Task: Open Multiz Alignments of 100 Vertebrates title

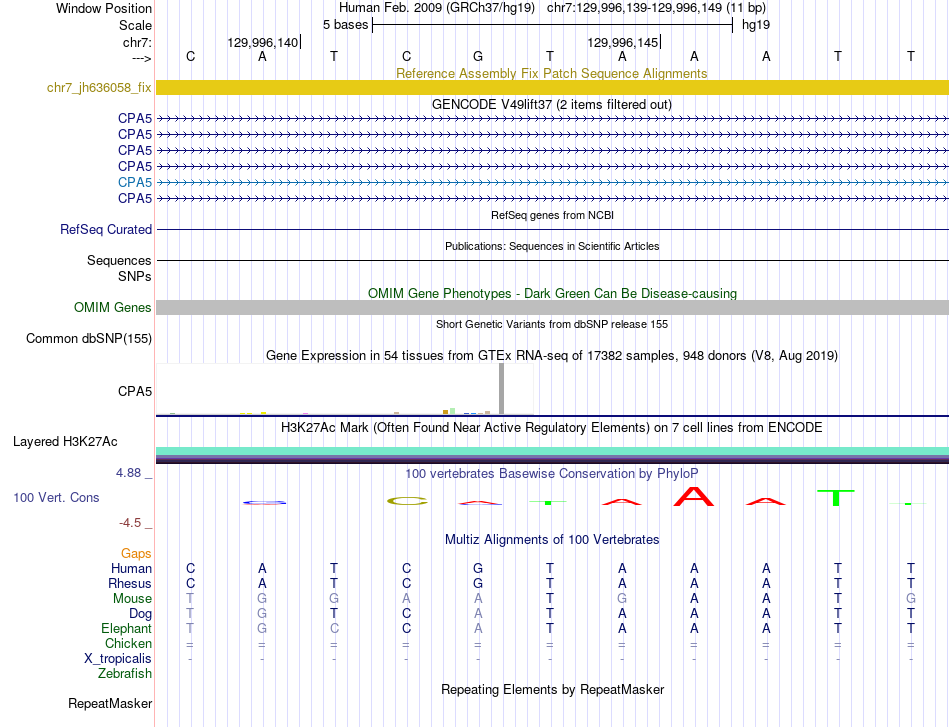Action: click(x=551, y=540)
